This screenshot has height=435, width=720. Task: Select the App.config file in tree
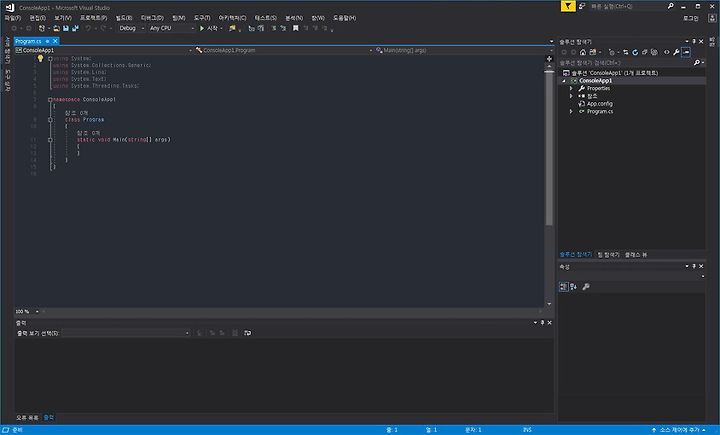click(599, 104)
